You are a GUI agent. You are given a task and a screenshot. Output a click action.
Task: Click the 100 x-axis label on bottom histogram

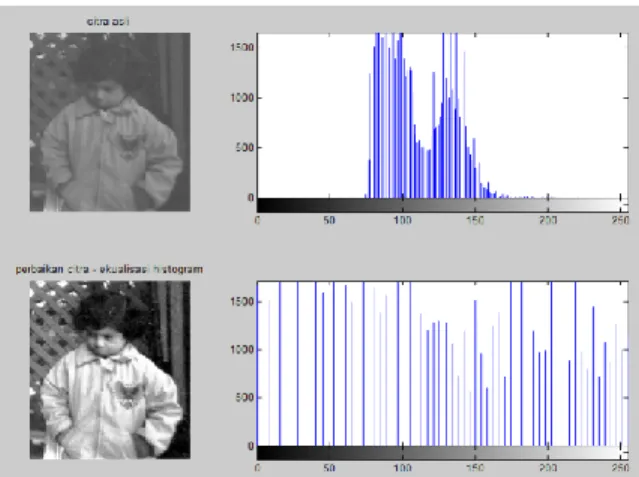pos(402,468)
